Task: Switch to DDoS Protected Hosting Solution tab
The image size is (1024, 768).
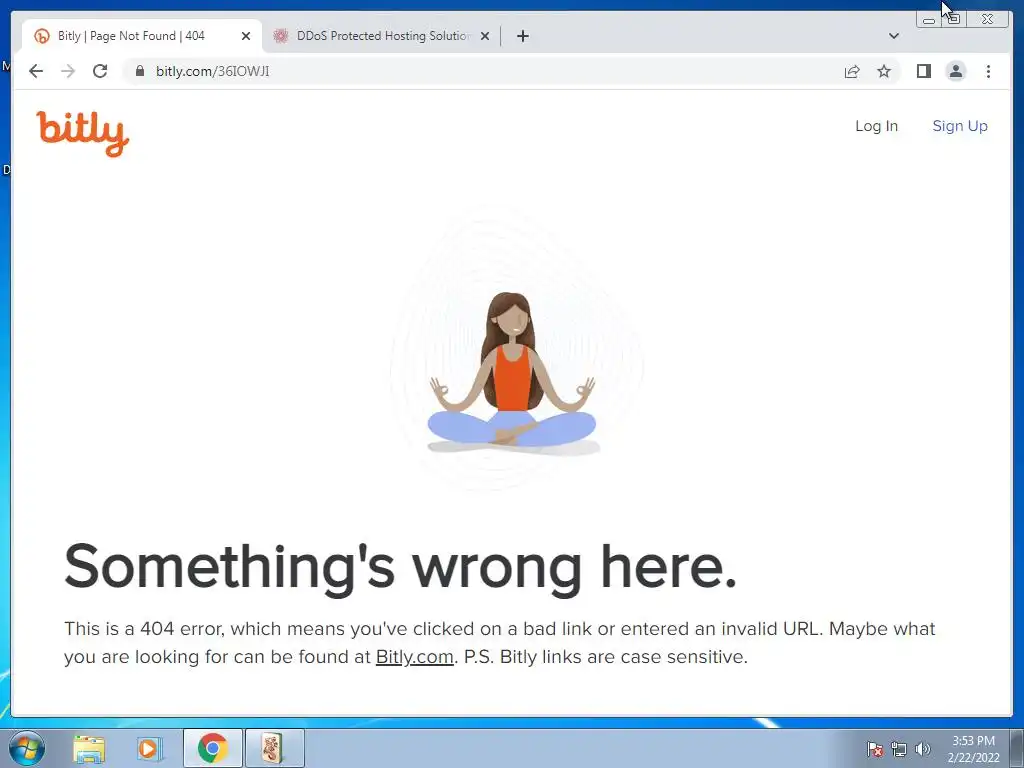Action: coord(381,36)
